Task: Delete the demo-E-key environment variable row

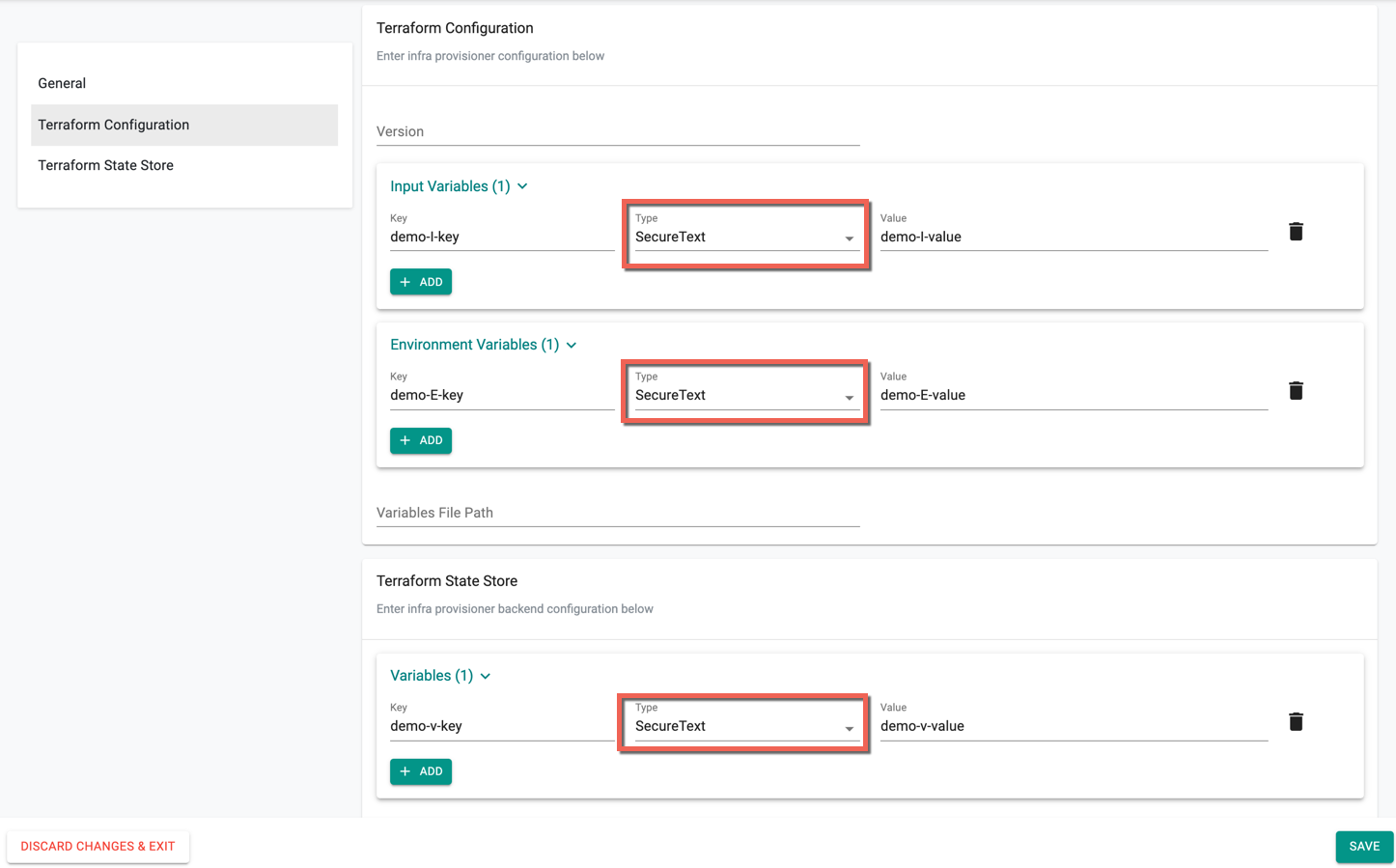Action: tap(1296, 390)
